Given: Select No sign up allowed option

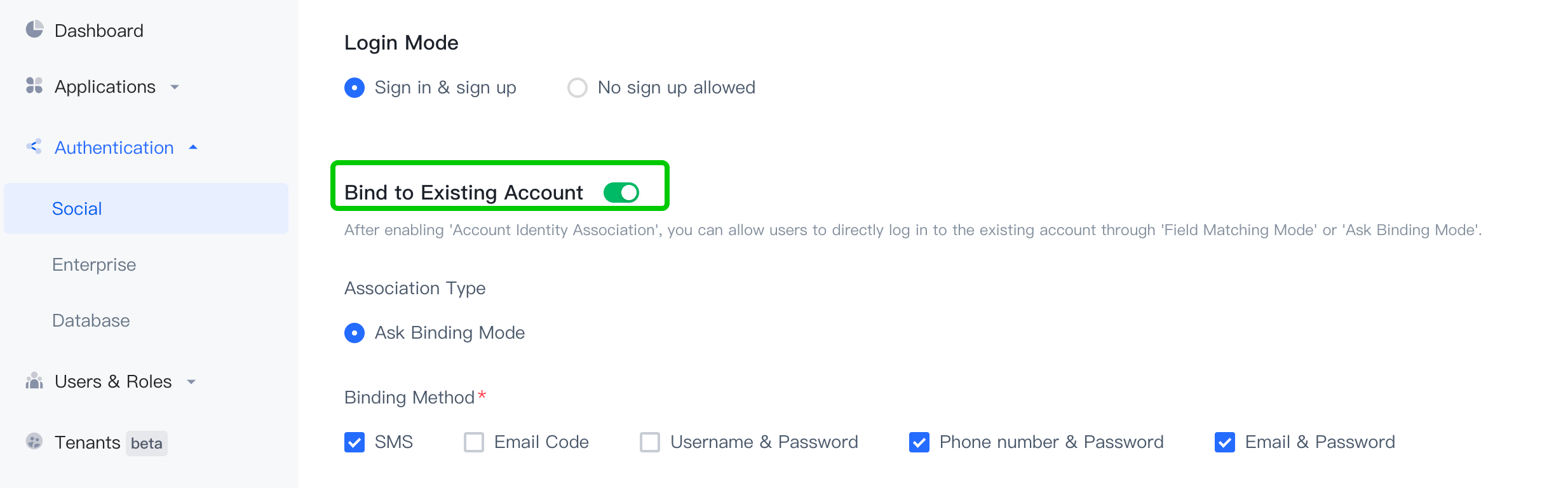Looking at the screenshot, I should pyautogui.click(x=578, y=88).
